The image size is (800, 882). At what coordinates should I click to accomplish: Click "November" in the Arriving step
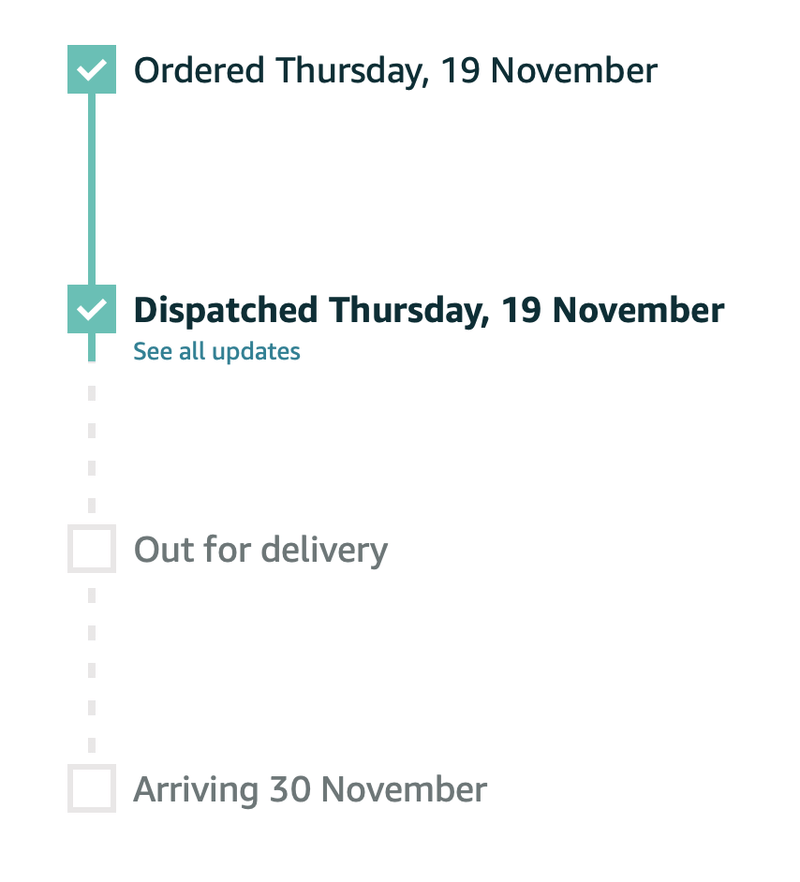404,790
